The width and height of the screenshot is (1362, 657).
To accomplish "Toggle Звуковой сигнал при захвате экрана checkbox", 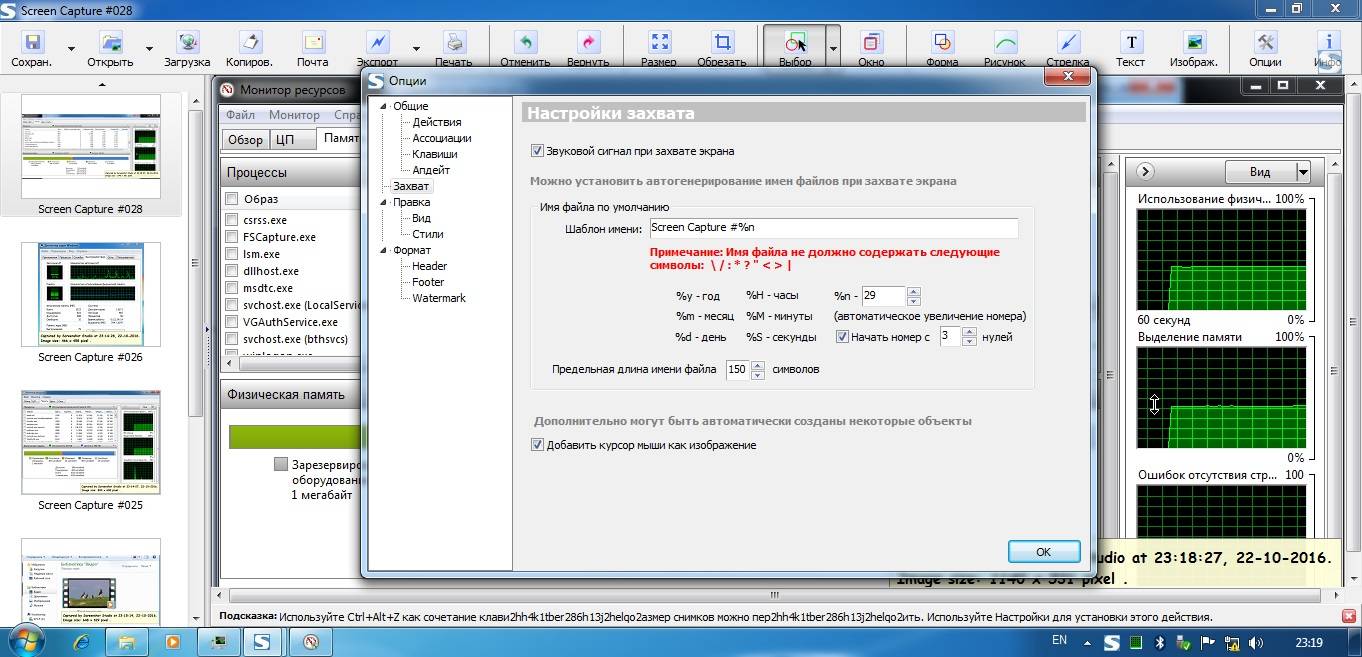I will click(537, 151).
